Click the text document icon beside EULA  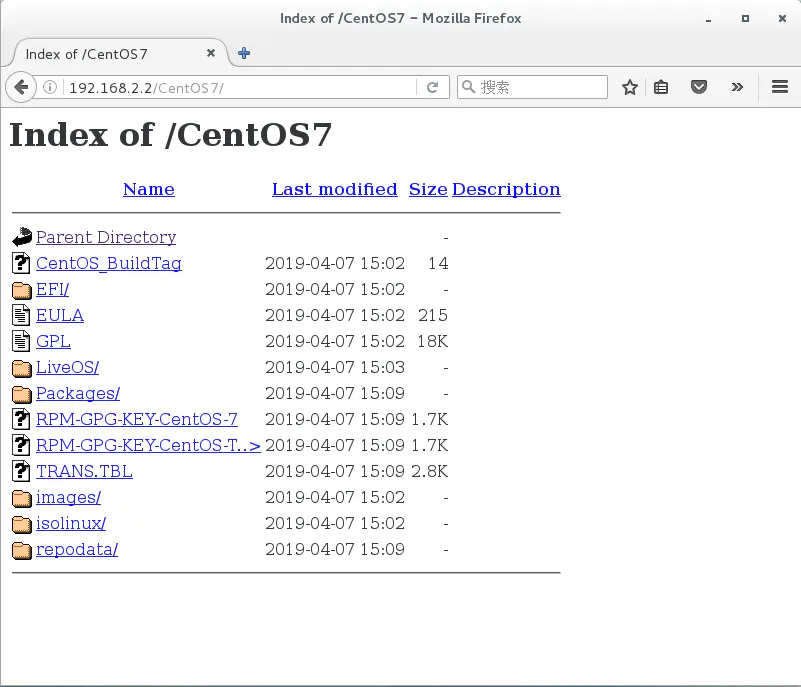[21, 315]
